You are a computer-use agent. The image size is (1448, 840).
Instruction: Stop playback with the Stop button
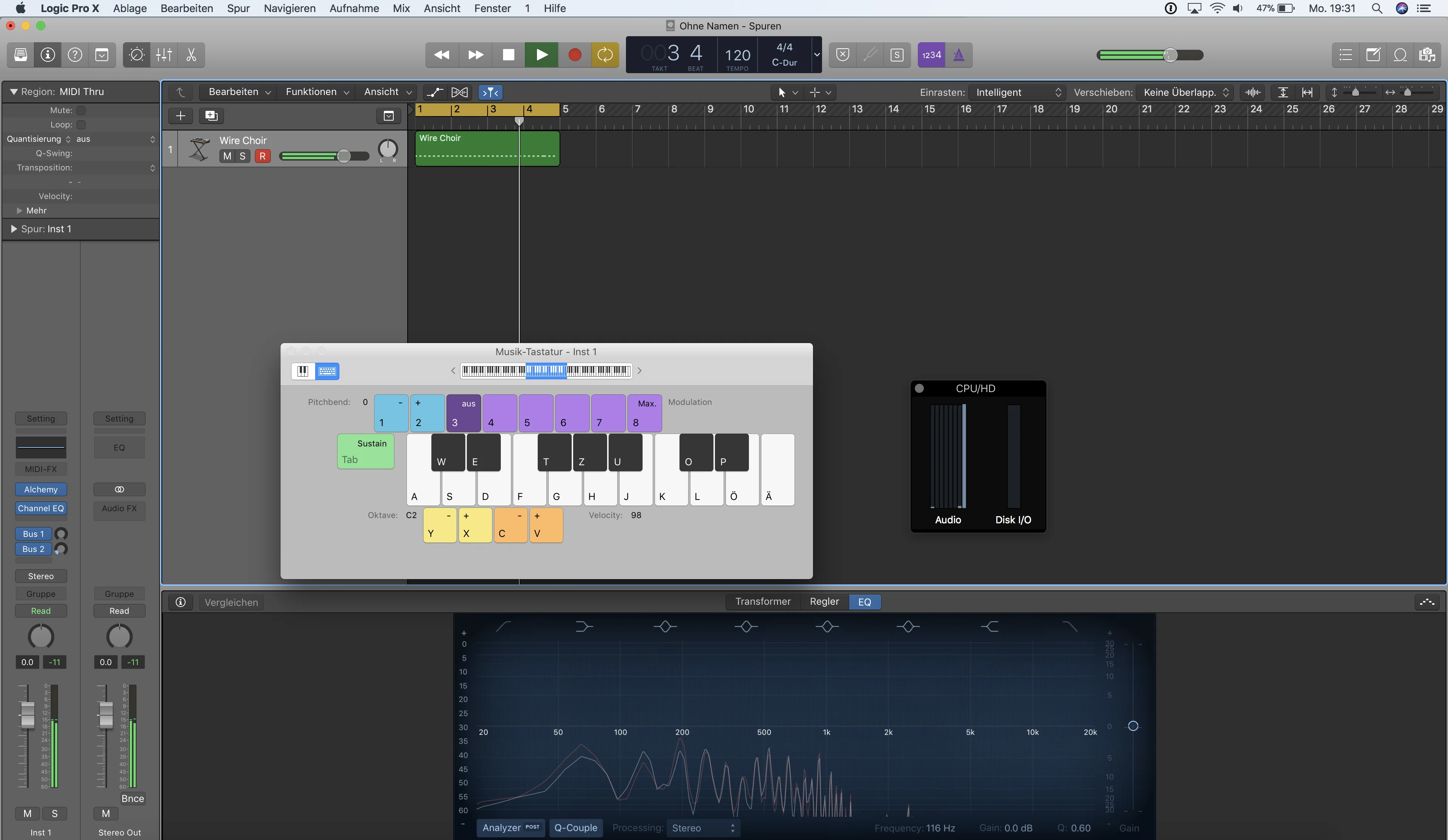[509, 55]
